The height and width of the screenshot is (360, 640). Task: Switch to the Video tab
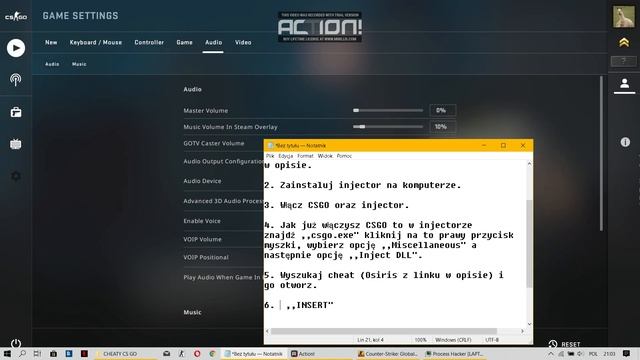(243, 42)
